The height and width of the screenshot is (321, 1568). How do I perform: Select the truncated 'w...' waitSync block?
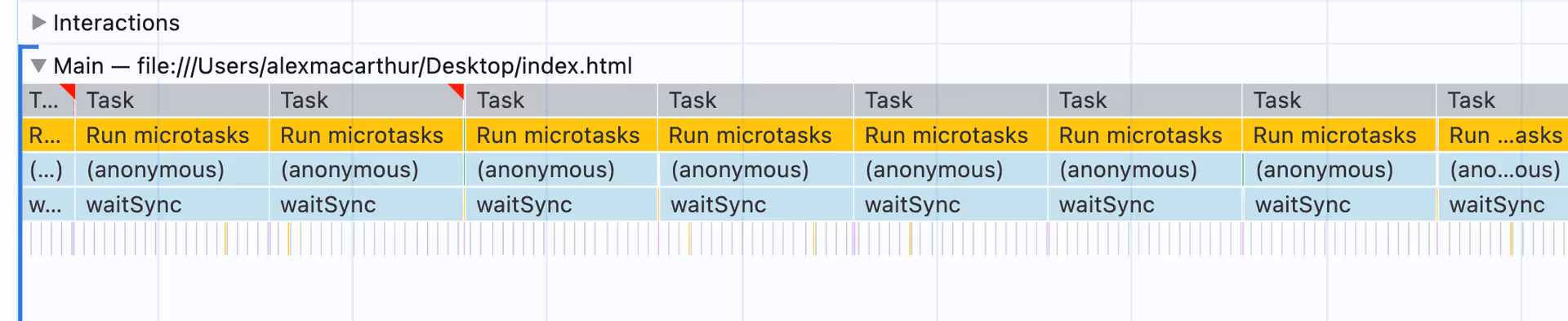(48, 204)
